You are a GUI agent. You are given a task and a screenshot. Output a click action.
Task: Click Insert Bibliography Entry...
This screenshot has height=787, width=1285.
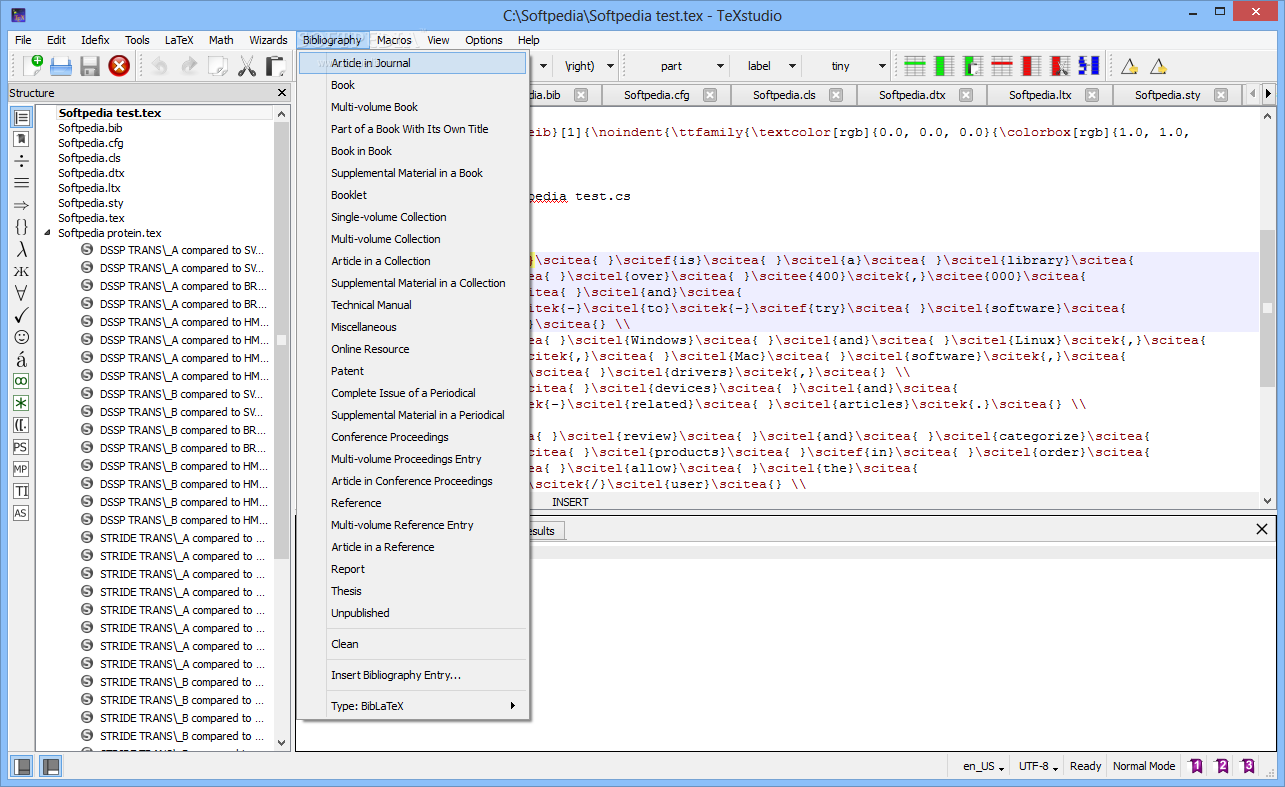coord(413,675)
